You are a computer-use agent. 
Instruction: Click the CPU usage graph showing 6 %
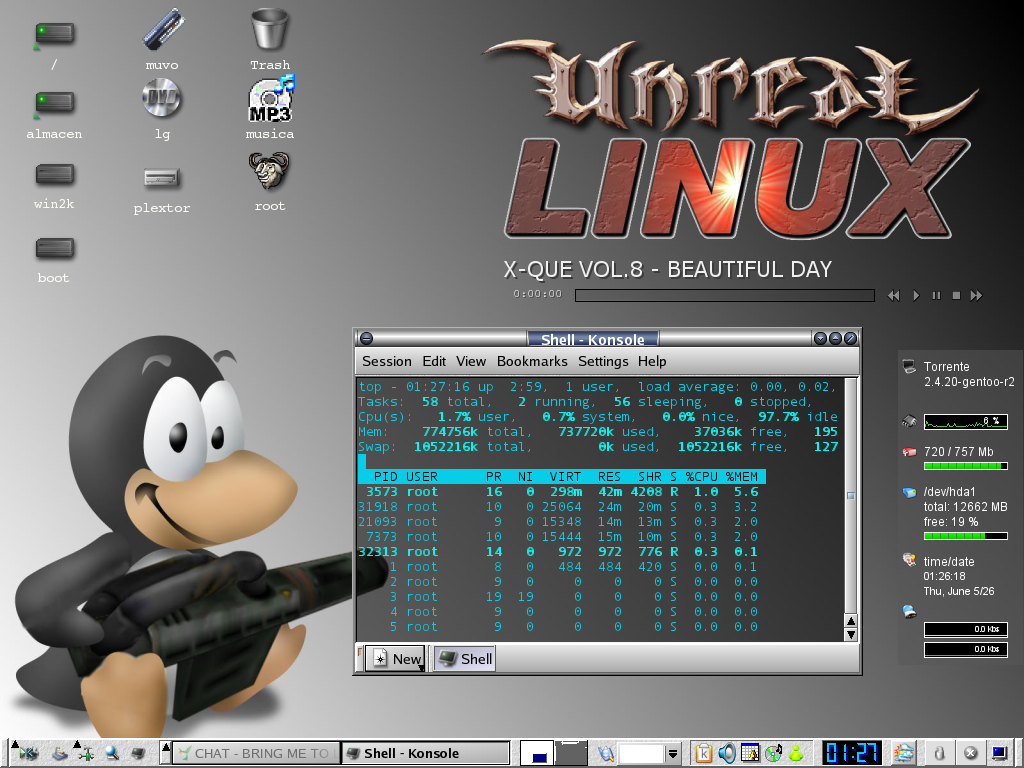point(965,421)
